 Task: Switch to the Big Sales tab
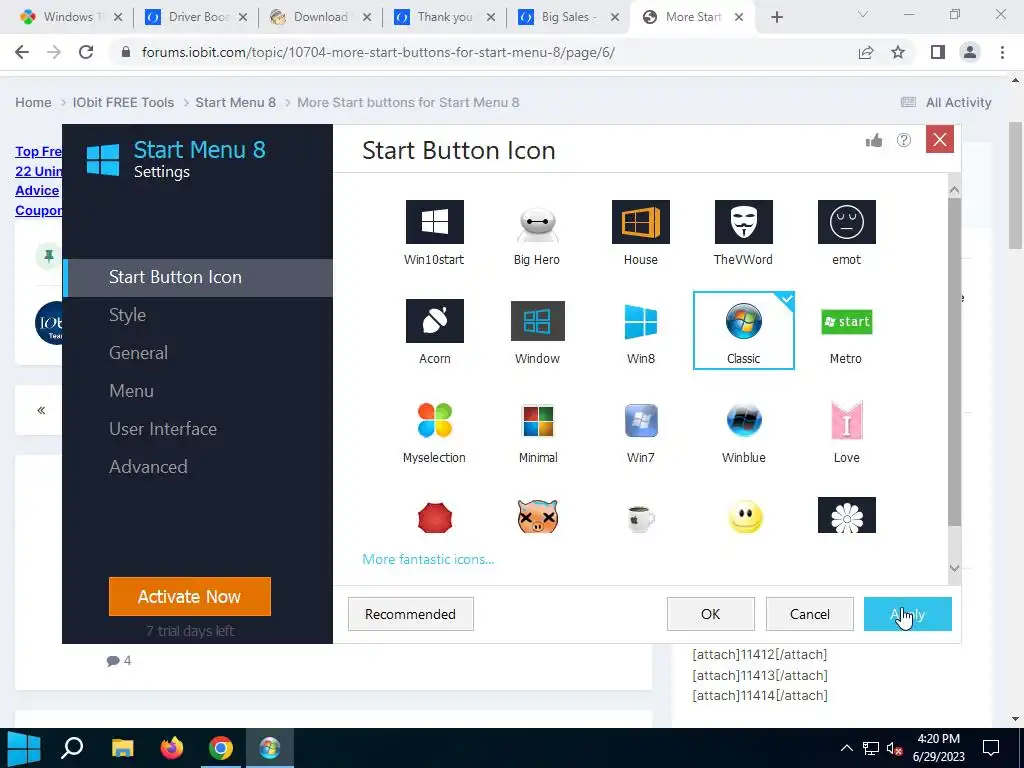(x=568, y=17)
